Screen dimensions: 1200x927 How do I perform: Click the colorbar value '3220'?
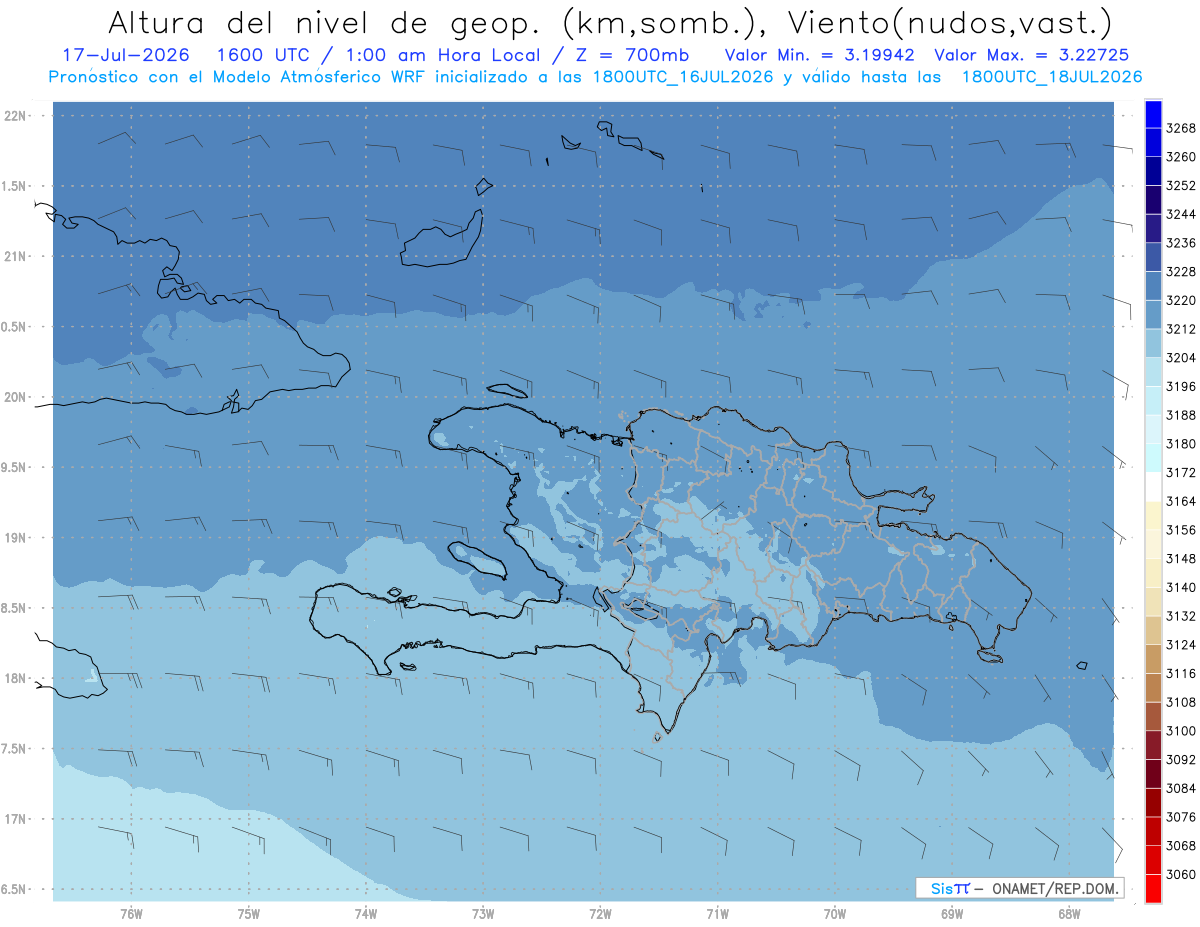(1180, 300)
